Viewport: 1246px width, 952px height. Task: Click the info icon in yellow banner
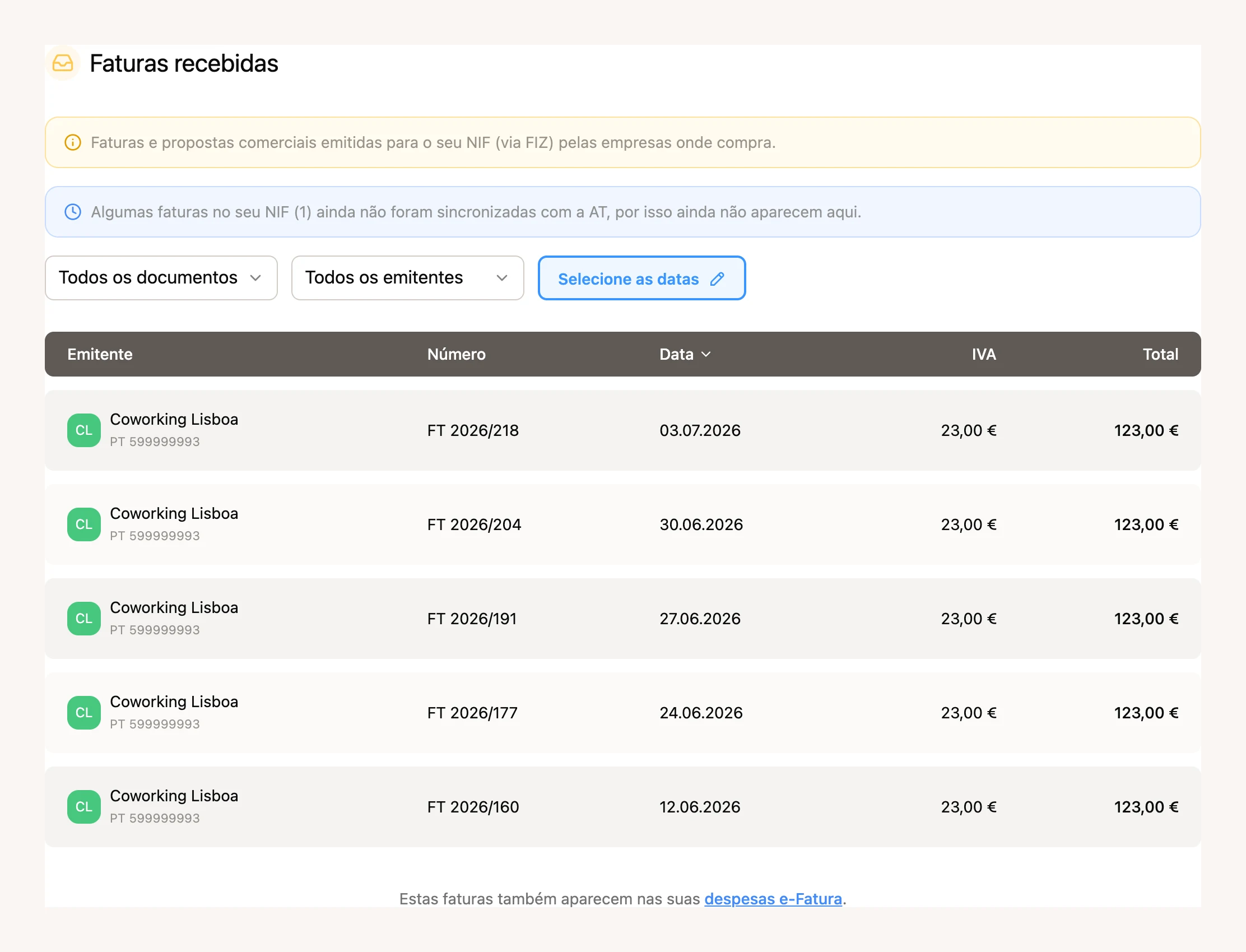[x=72, y=142]
